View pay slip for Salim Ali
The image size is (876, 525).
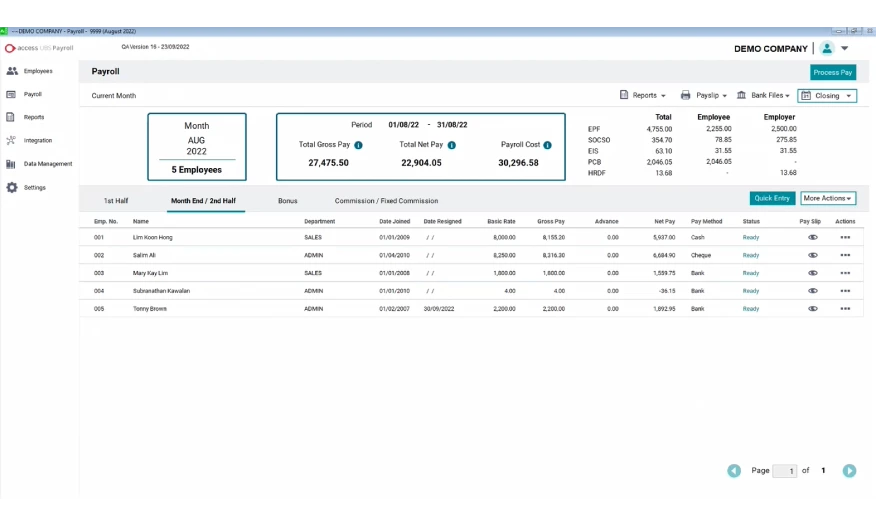coord(812,255)
